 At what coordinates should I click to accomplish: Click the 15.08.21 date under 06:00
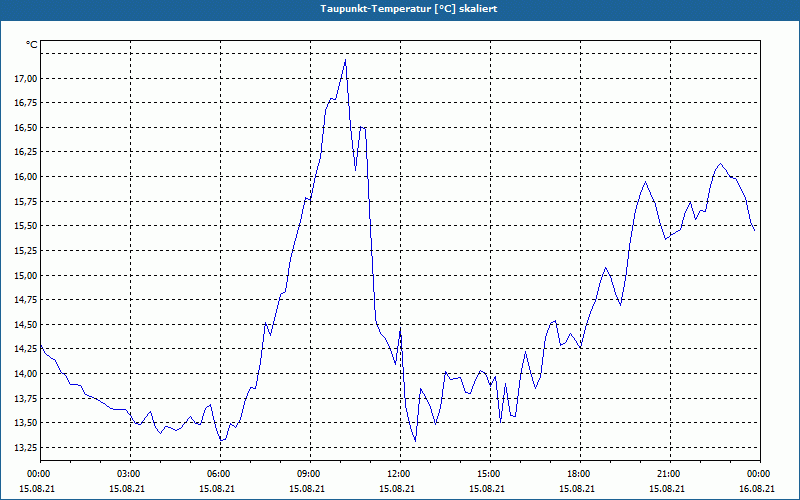[x=217, y=488]
